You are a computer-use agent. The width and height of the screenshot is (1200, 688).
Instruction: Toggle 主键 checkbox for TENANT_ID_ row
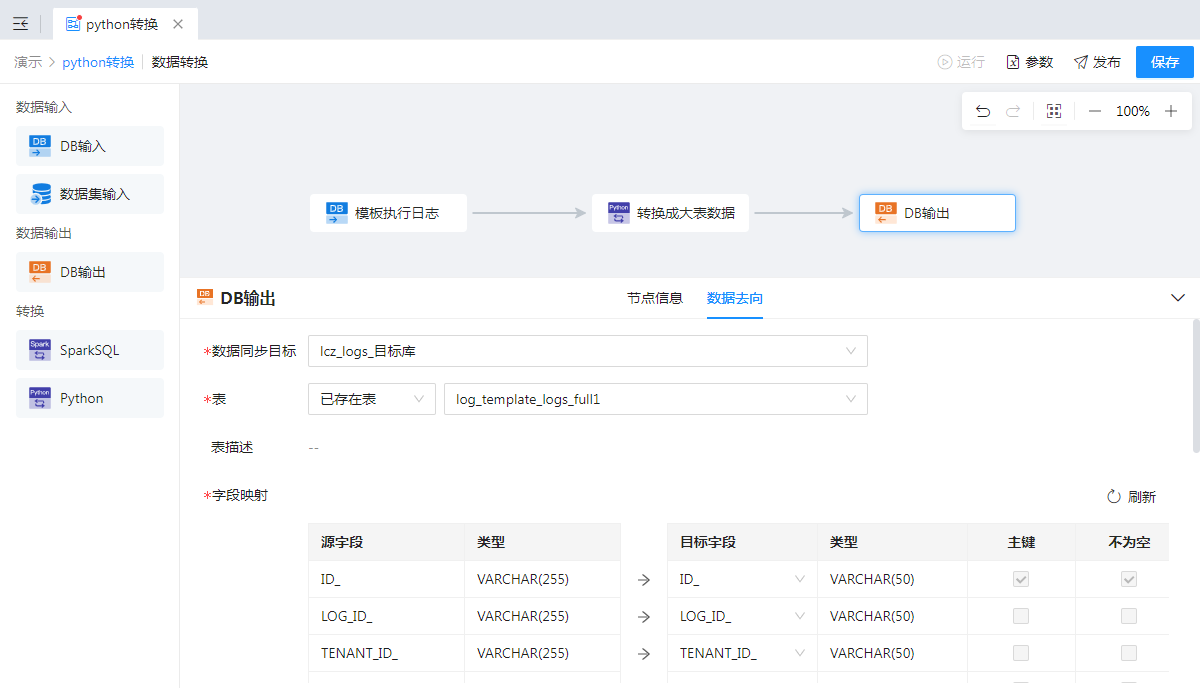coord(1020,653)
